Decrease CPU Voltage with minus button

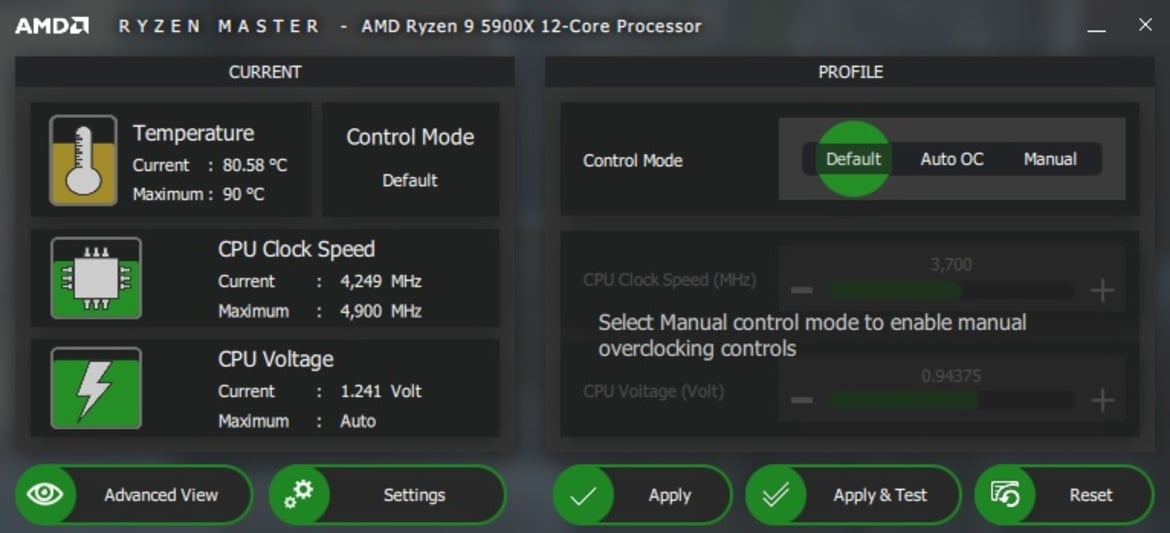(x=801, y=400)
